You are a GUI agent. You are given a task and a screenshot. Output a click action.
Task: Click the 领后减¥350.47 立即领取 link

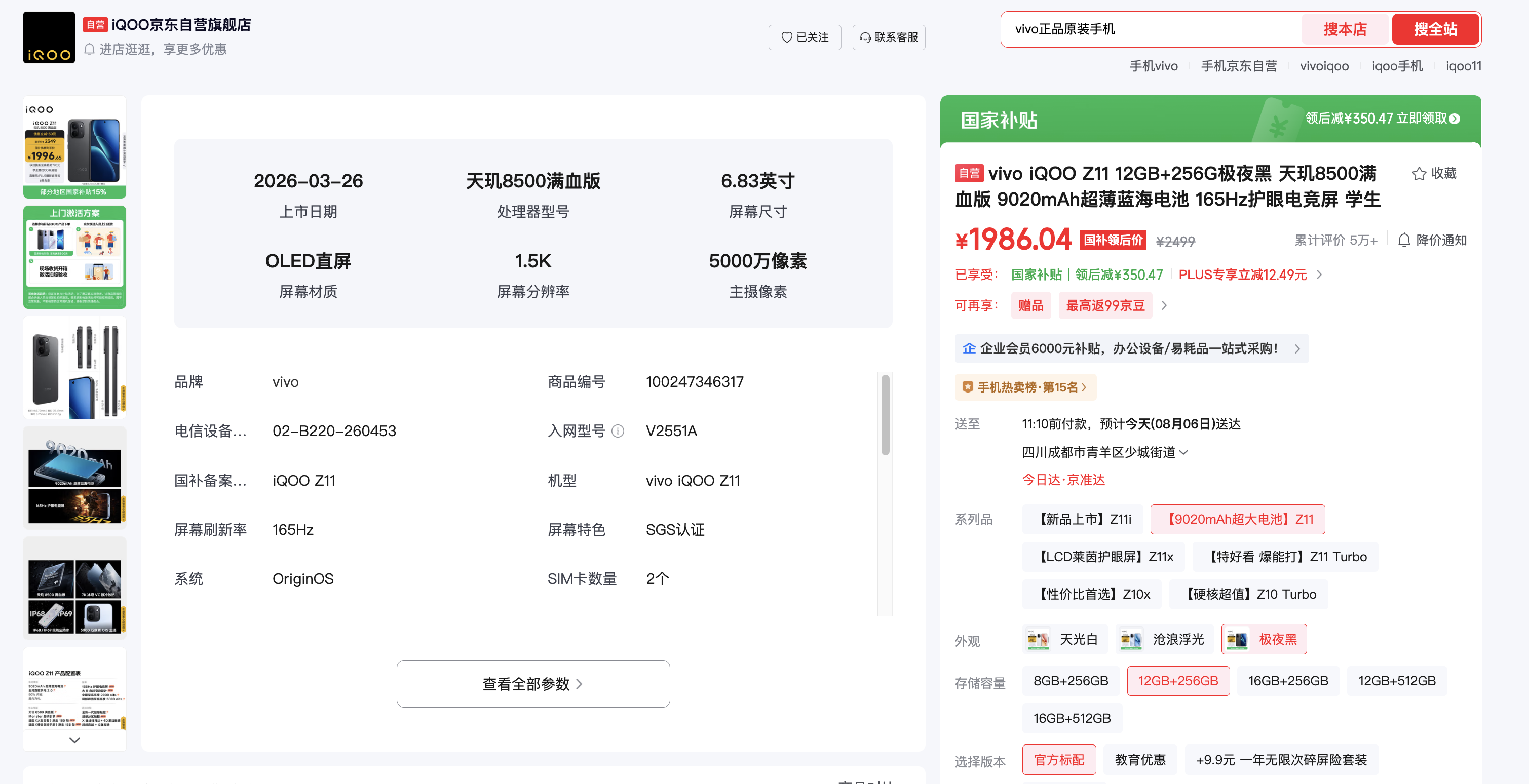coord(1383,119)
